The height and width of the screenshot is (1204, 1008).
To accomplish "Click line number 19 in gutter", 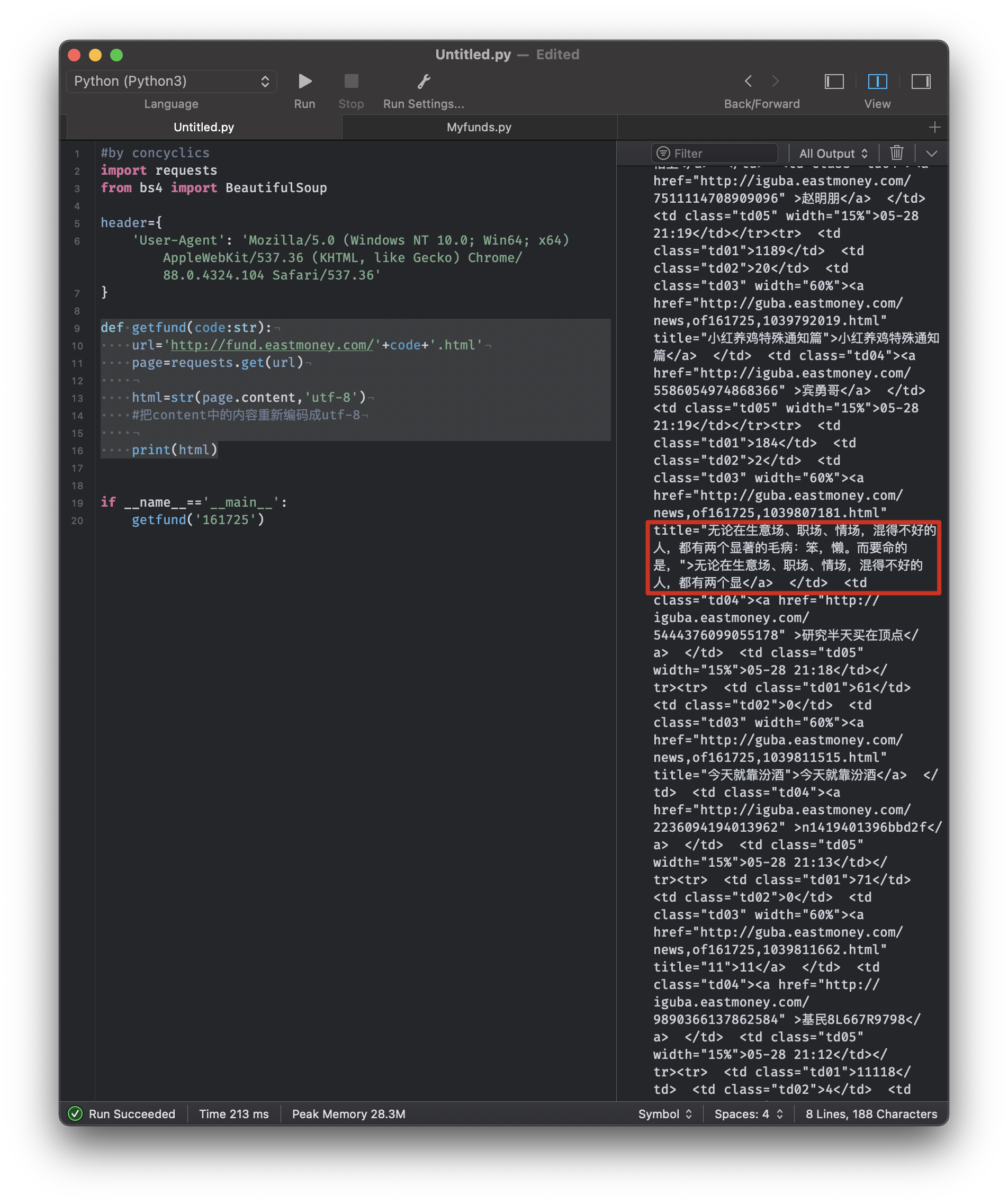I will (77, 504).
